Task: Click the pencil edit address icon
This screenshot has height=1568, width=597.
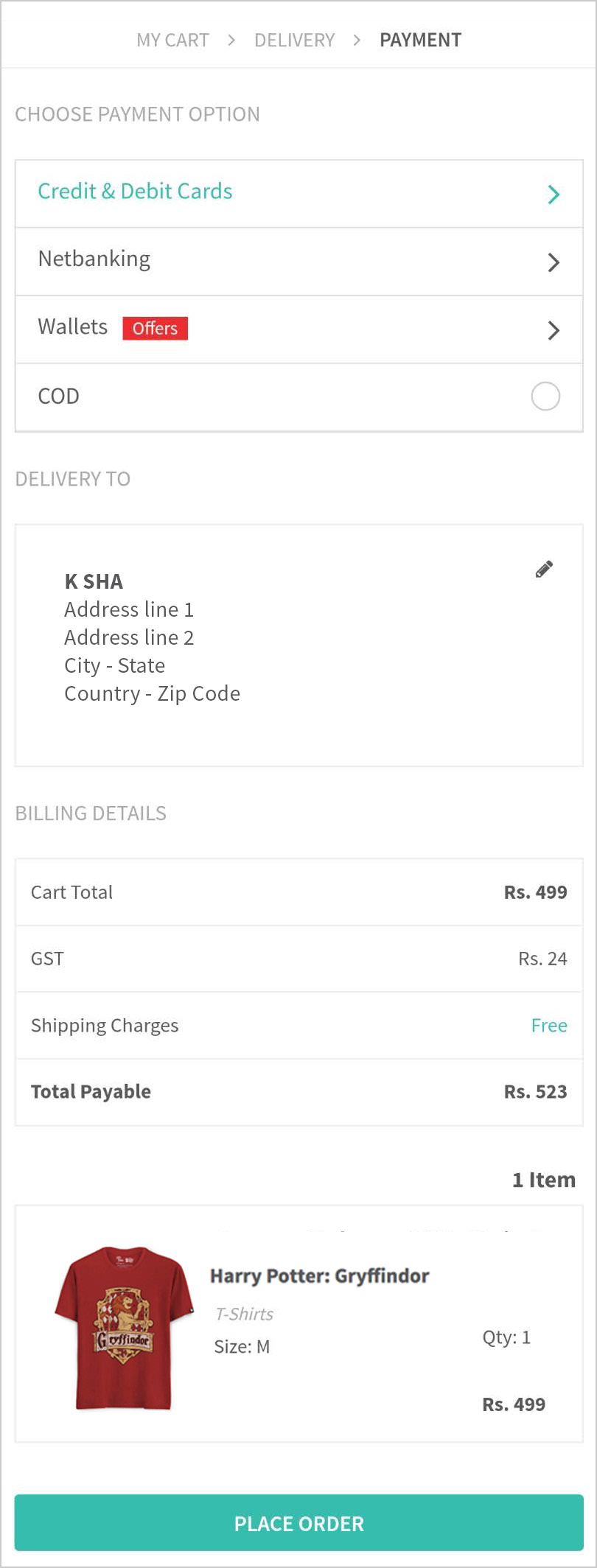Action: tap(544, 569)
